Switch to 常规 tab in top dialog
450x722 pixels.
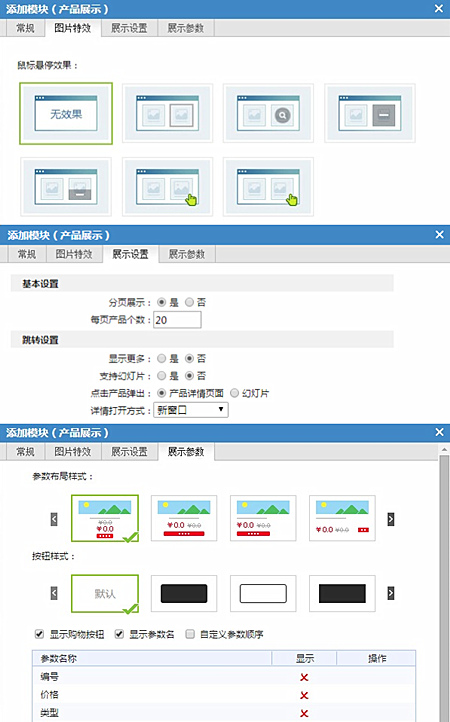point(25,28)
